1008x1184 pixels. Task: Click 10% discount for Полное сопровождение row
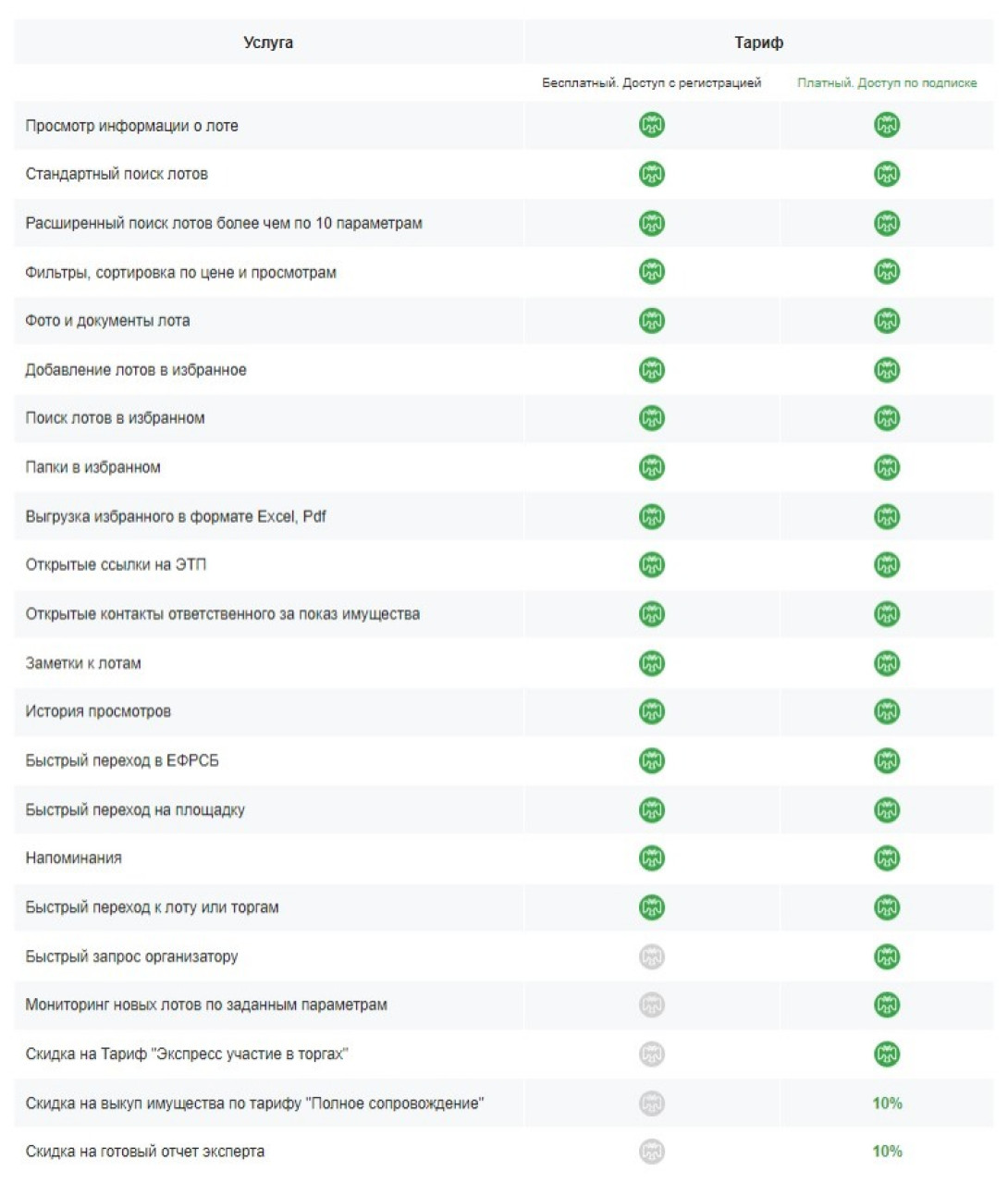[x=887, y=1103]
